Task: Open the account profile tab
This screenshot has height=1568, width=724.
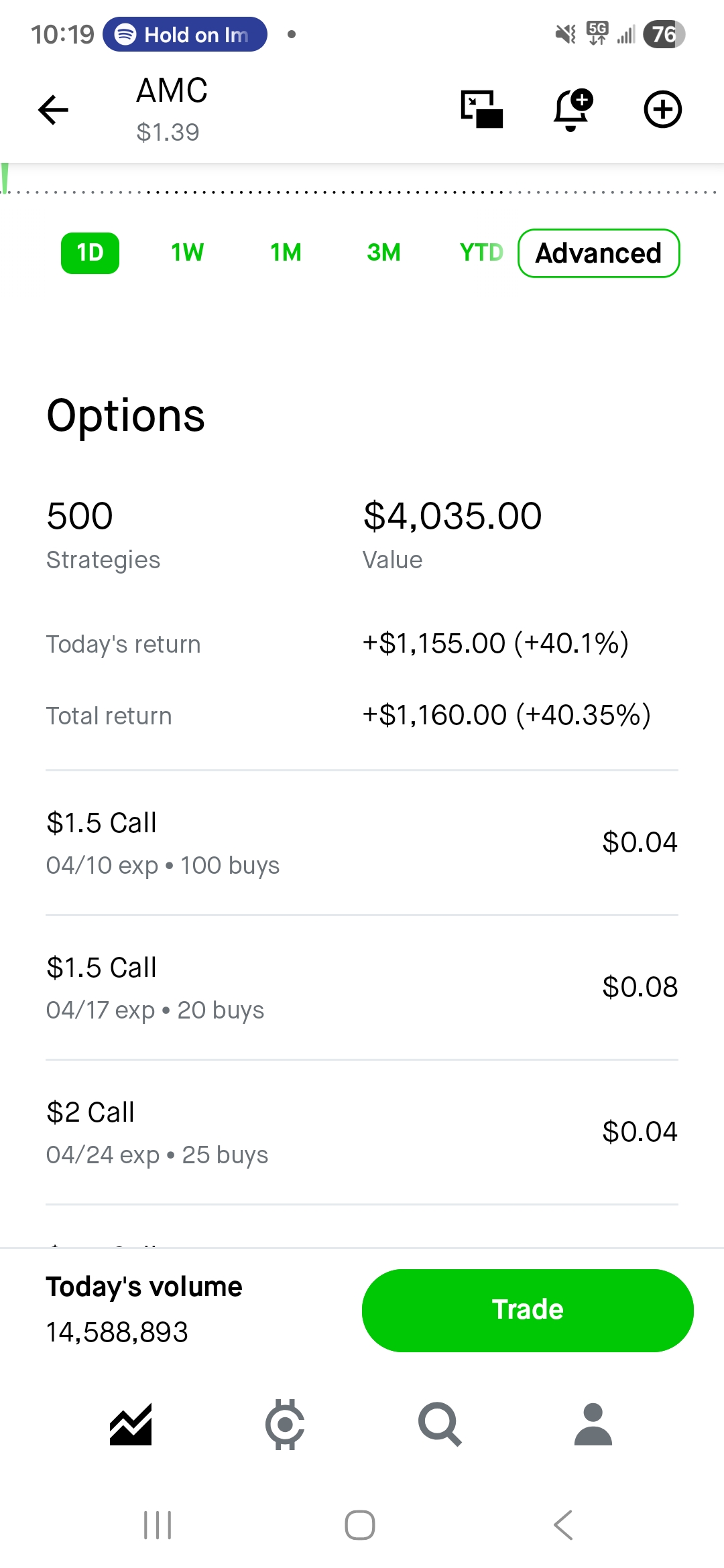Action: [593, 1424]
